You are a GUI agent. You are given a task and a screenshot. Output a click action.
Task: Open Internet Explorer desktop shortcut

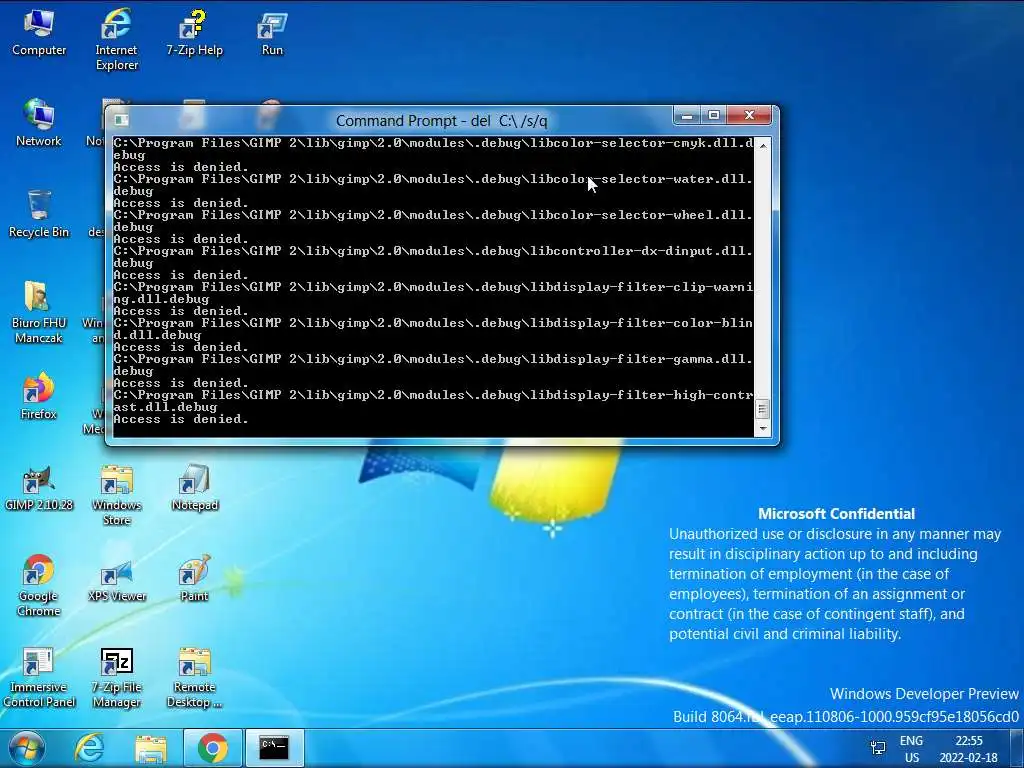pyautogui.click(x=116, y=39)
